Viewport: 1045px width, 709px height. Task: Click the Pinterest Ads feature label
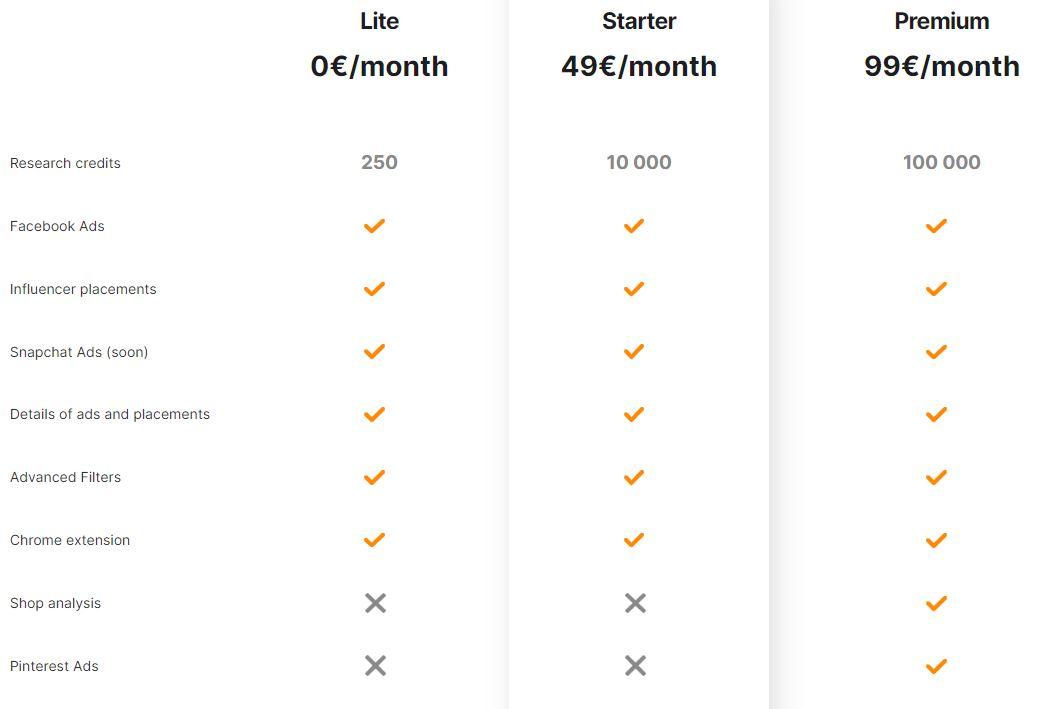tap(54, 666)
